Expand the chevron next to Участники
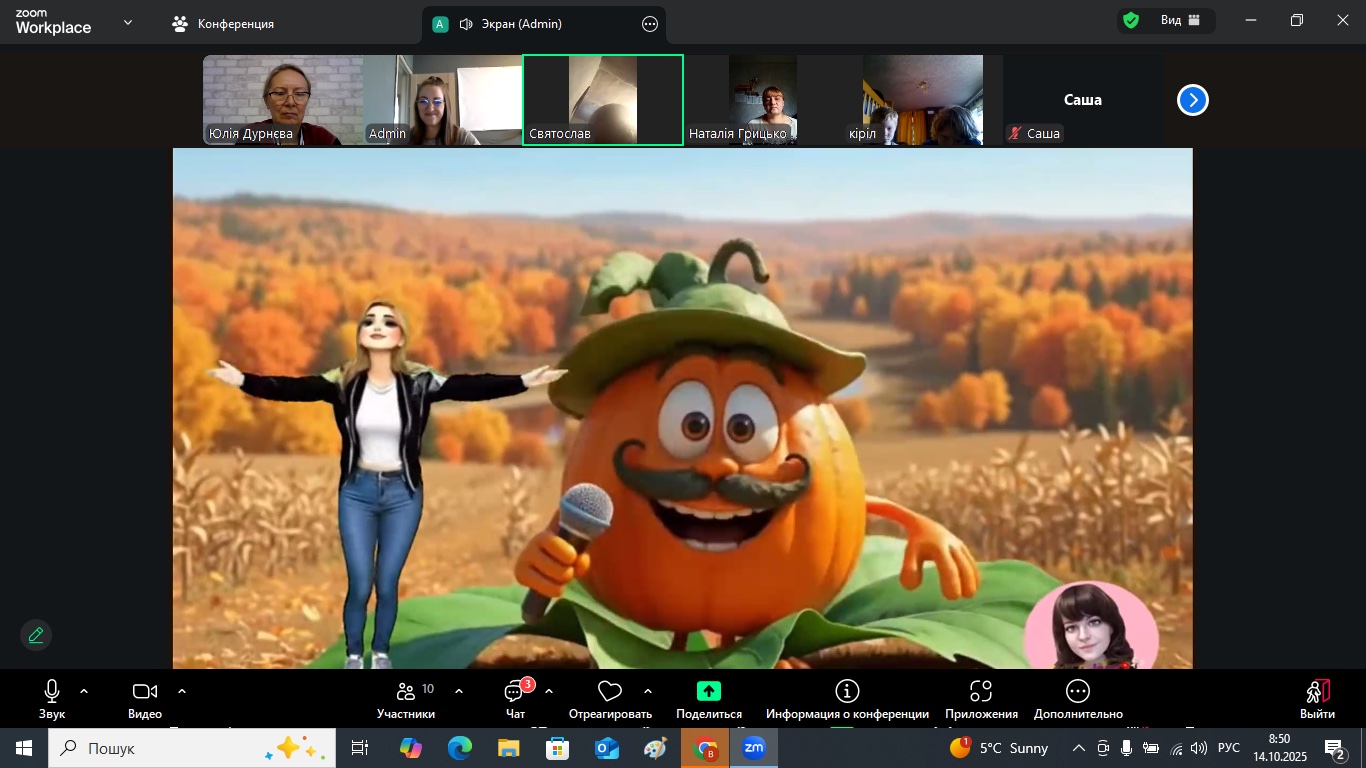 (459, 691)
